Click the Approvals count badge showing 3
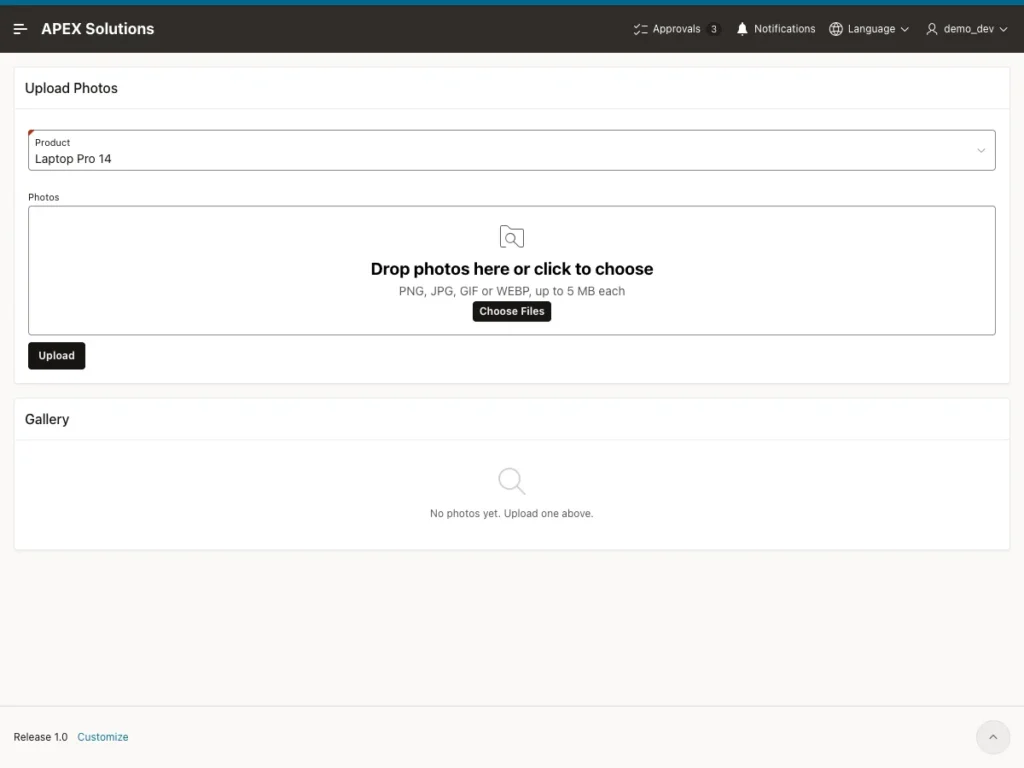This screenshot has width=1024, height=768. click(x=714, y=29)
